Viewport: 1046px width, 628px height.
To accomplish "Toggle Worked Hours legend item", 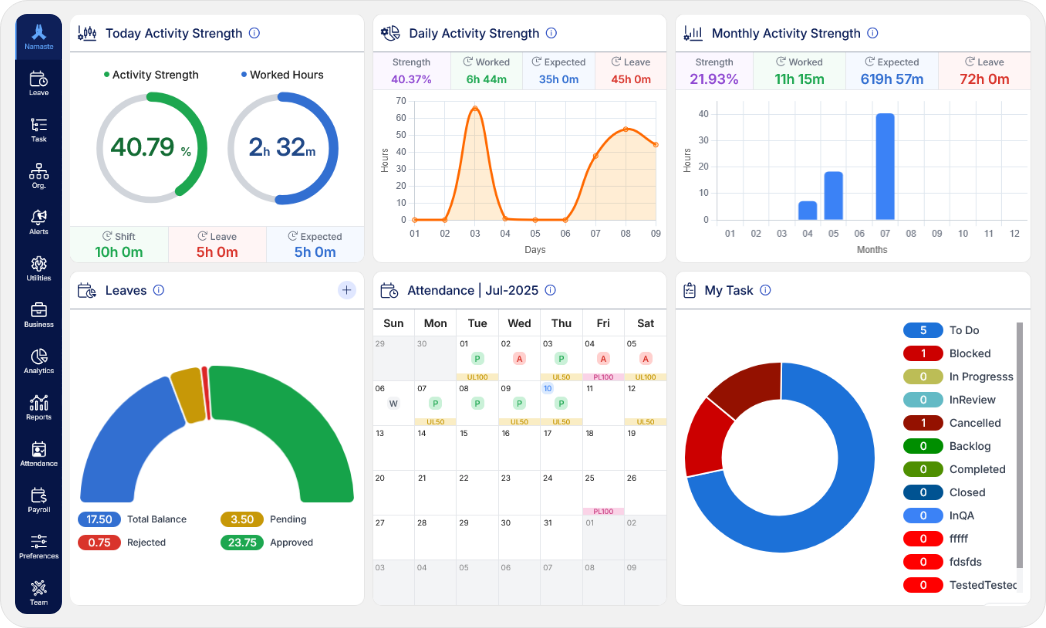I will pos(281,75).
